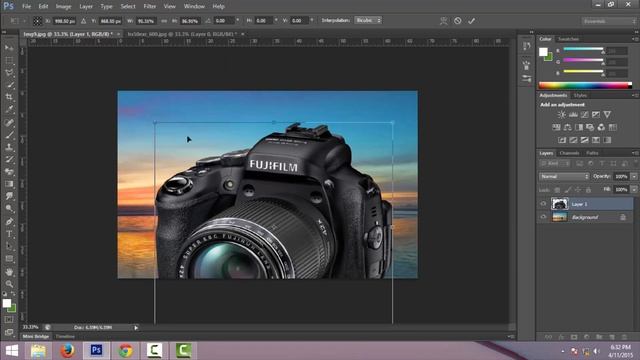The image size is (640, 360).
Task: Open the Fill slider dropdown arrow
Action: coord(634,190)
